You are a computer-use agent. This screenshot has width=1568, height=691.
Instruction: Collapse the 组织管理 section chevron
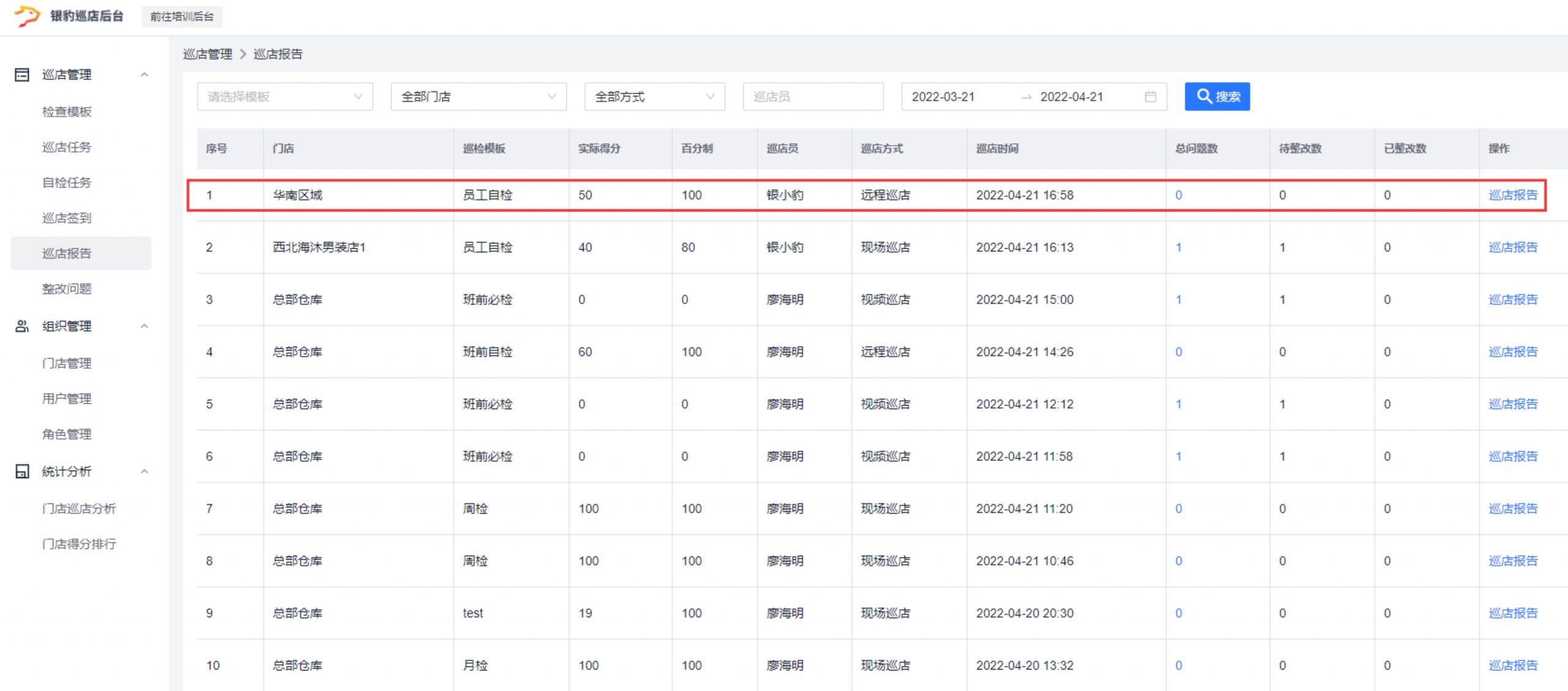coord(145,327)
